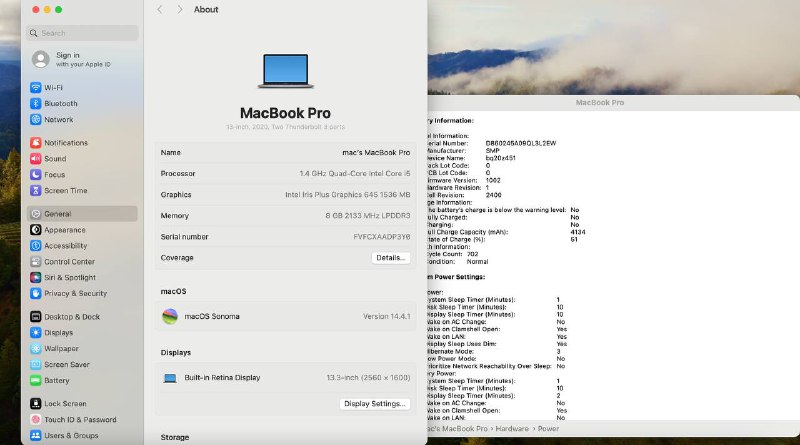Open Notifications icon in sidebar
Screen dimensions: 800x445
click(x=36, y=143)
